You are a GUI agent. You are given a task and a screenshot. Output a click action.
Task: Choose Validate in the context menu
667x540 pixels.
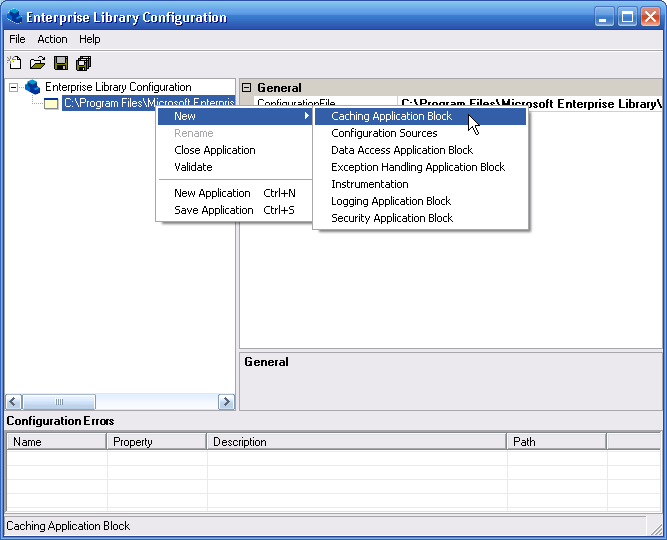click(x=193, y=167)
